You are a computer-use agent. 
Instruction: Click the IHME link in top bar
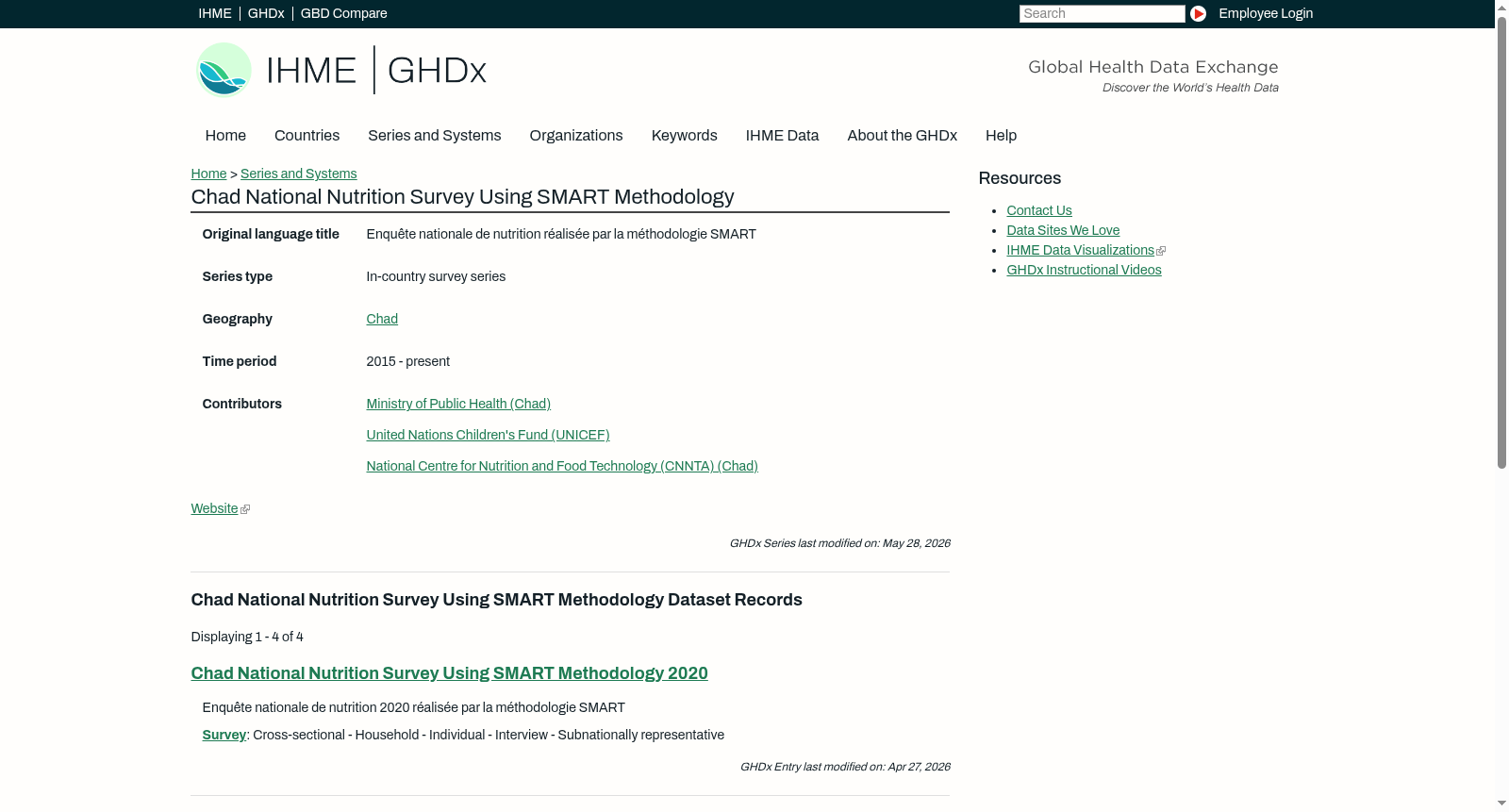[215, 13]
